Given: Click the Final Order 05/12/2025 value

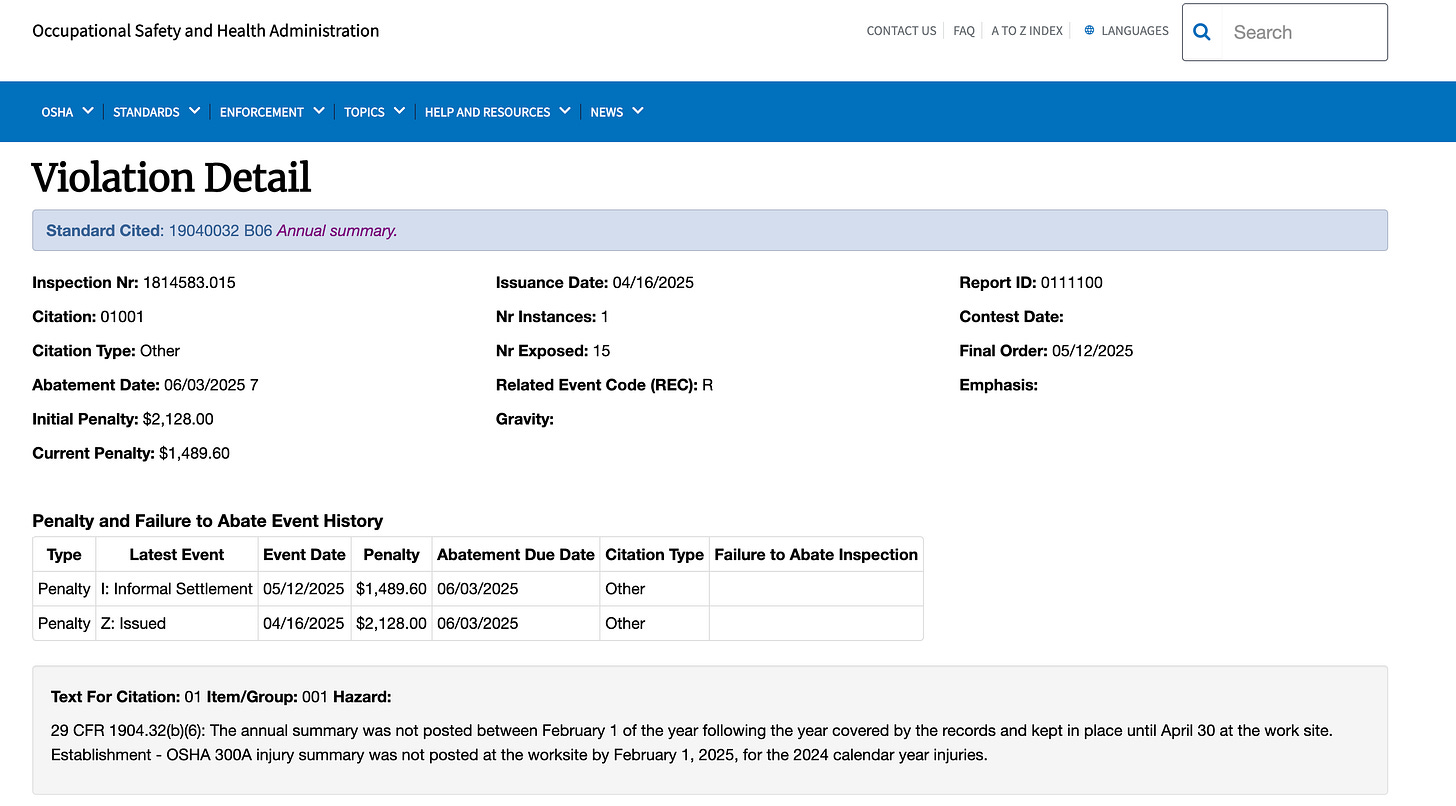Looking at the screenshot, I should tap(1093, 351).
